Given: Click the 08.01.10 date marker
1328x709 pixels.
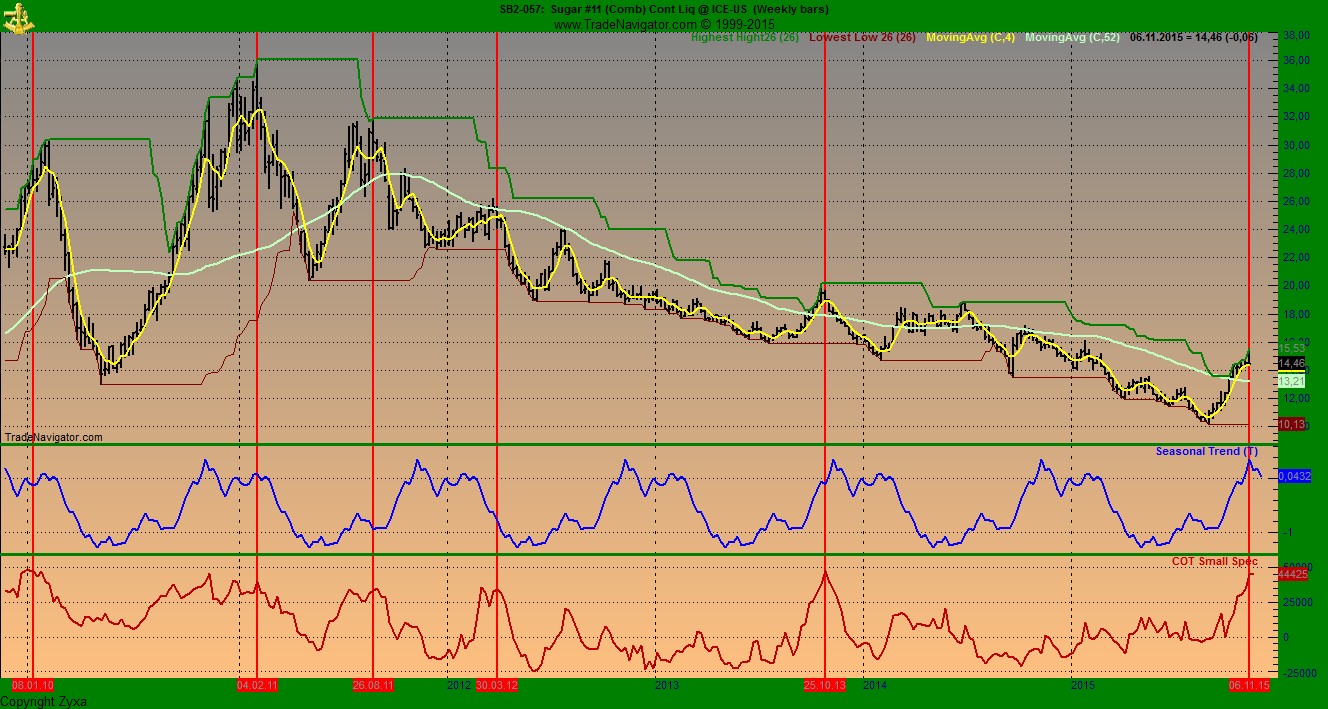Looking at the screenshot, I should click(32, 686).
